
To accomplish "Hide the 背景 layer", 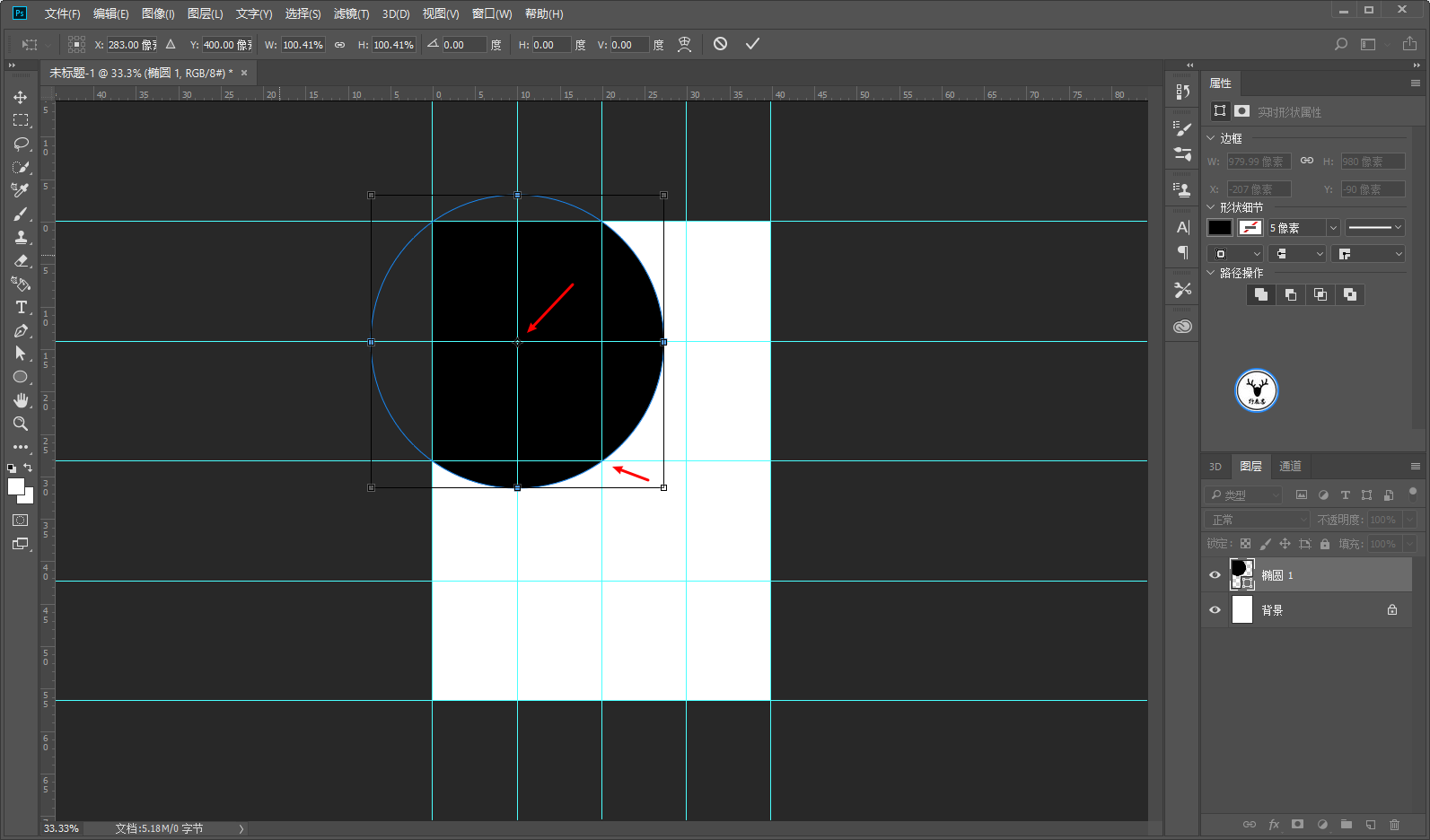I will click(x=1215, y=610).
